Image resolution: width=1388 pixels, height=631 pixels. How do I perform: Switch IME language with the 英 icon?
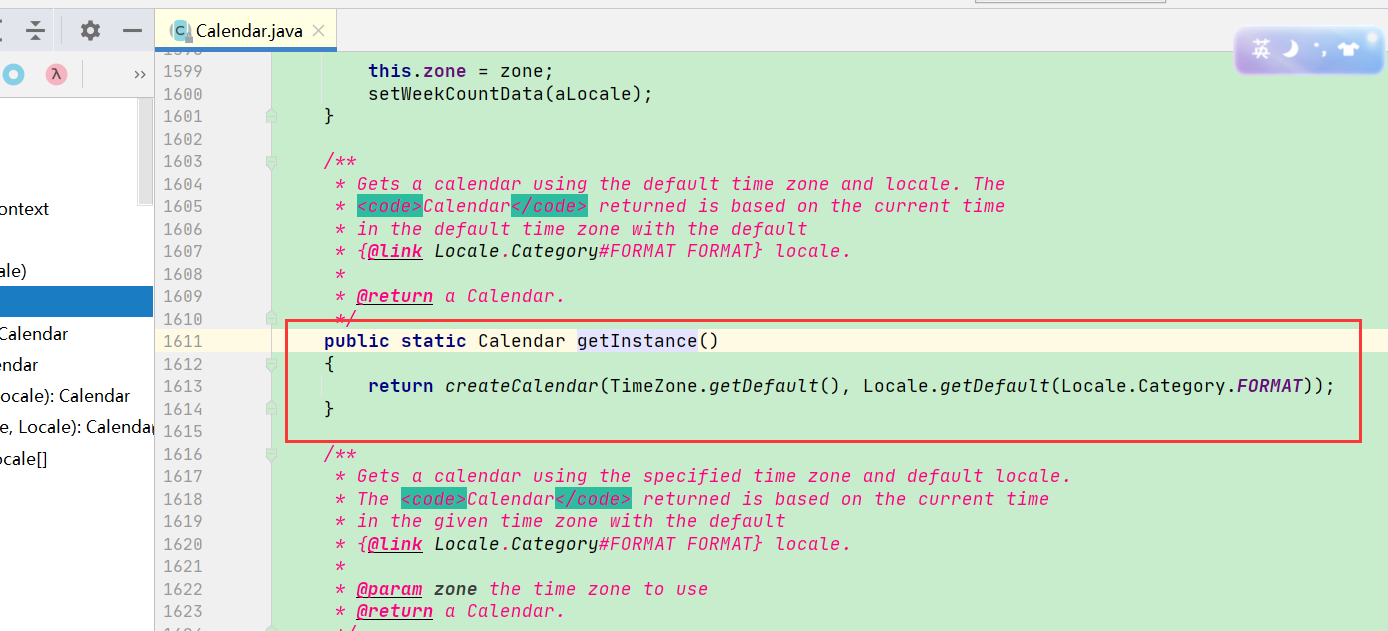(1261, 49)
